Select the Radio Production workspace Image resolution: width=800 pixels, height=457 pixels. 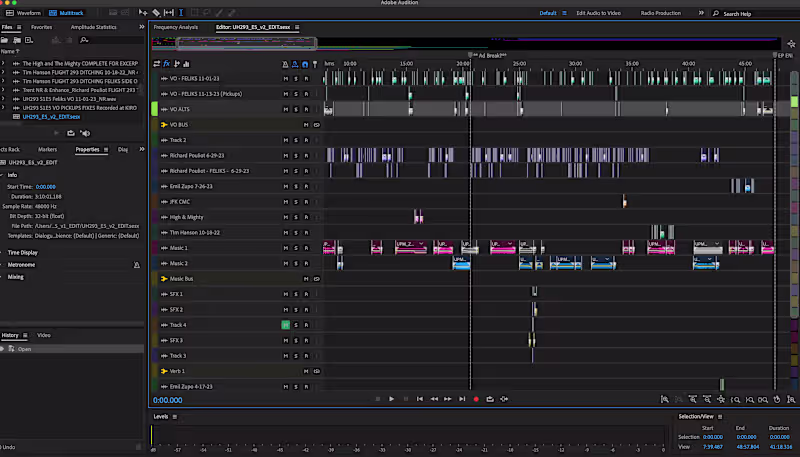(660, 13)
